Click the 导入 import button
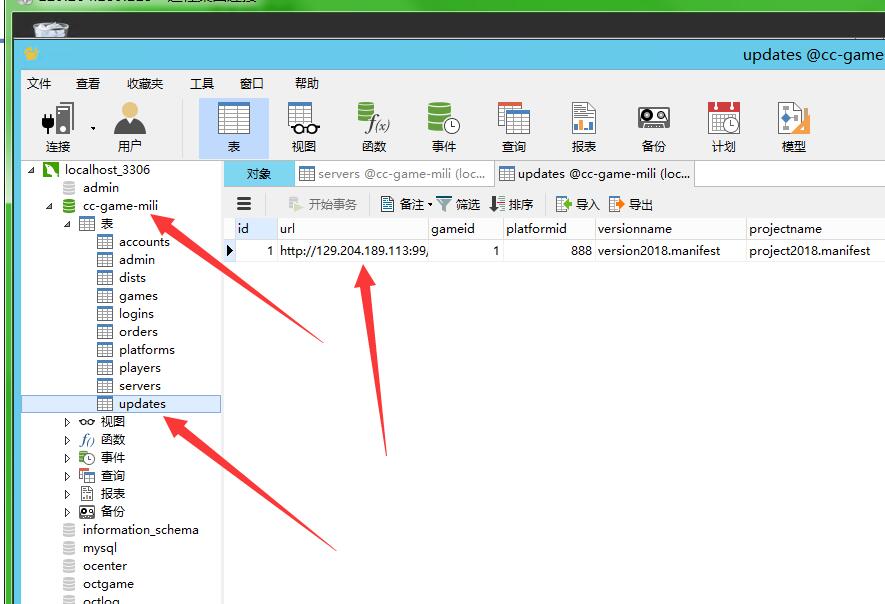The height and width of the screenshot is (604, 885). [577, 204]
